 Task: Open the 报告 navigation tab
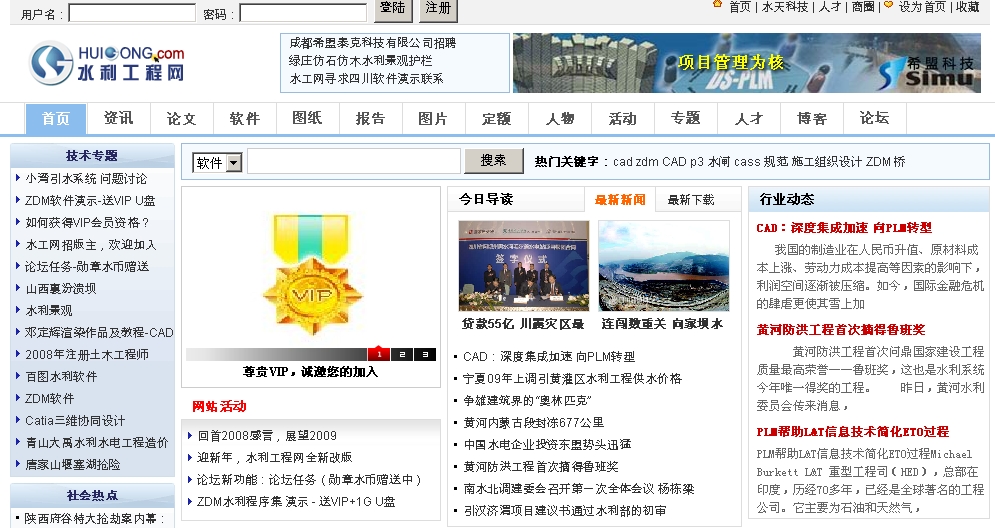pos(370,119)
